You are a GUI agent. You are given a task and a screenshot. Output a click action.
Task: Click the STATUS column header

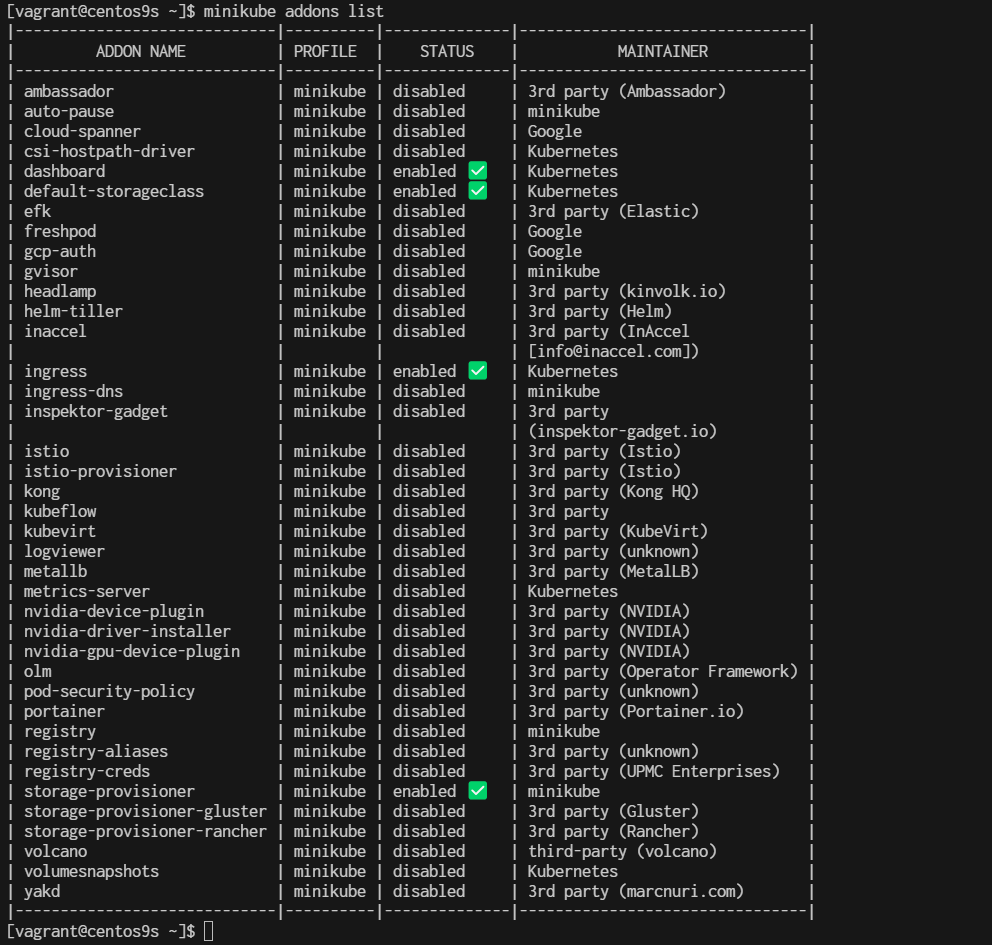point(446,51)
